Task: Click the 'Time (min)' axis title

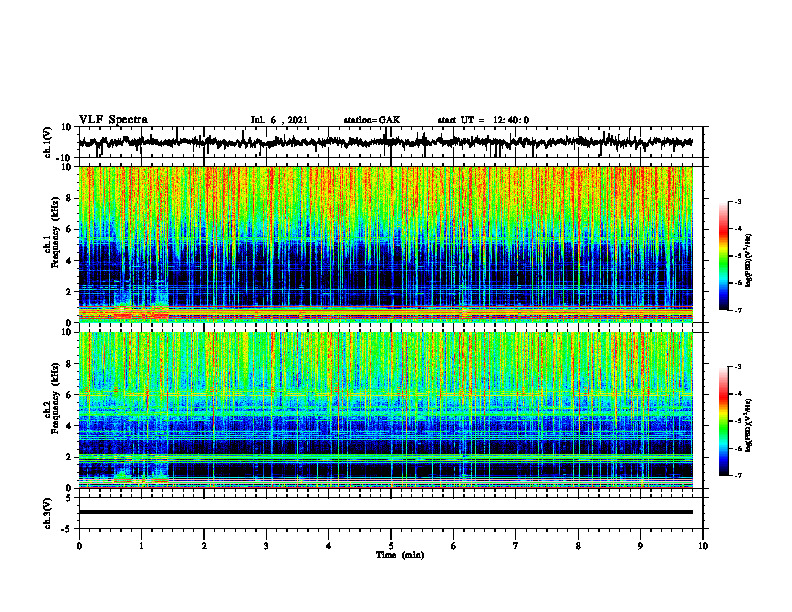Action: coord(400,555)
